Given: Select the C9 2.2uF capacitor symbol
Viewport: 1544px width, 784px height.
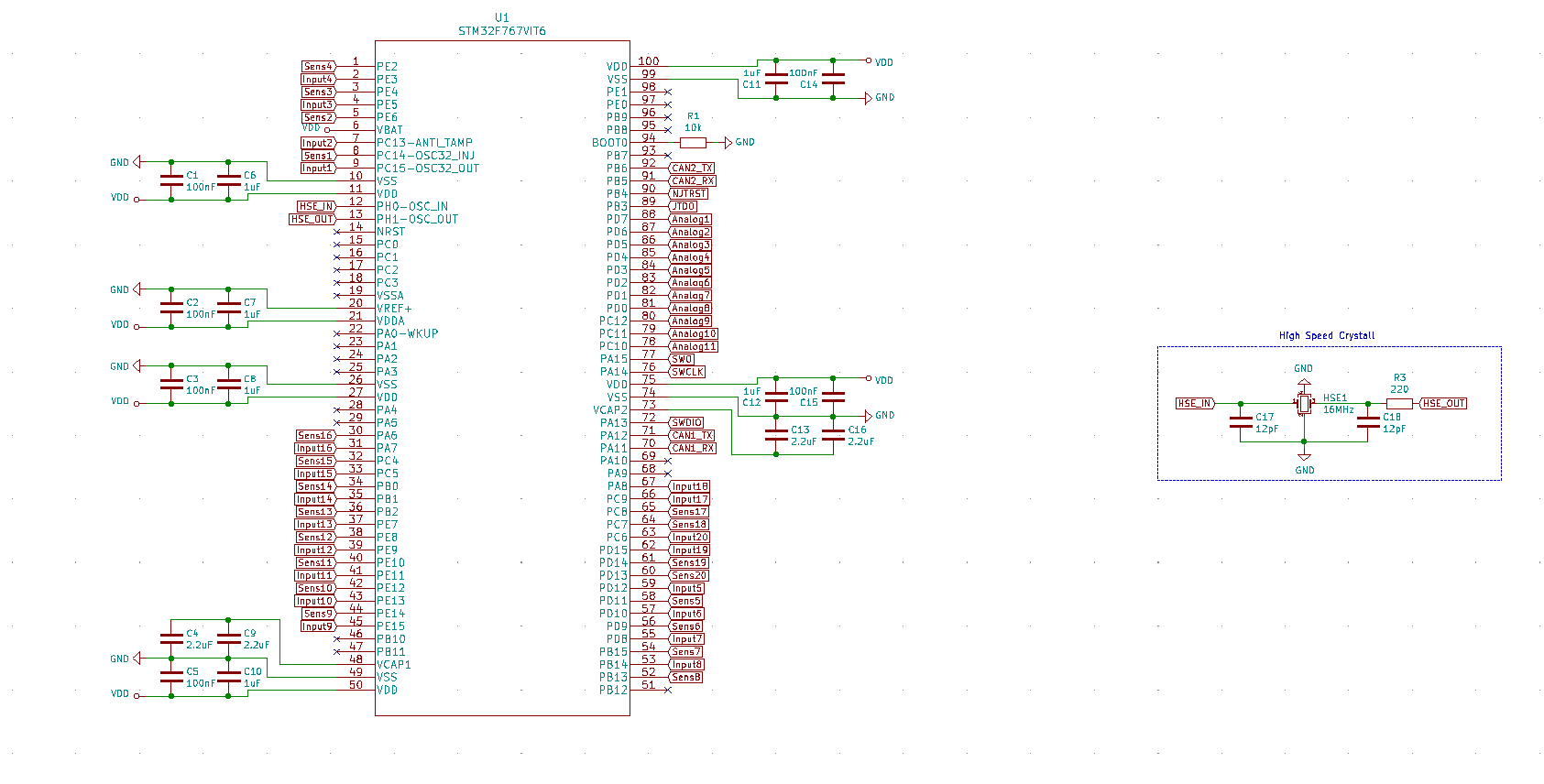Looking at the screenshot, I should point(228,638).
